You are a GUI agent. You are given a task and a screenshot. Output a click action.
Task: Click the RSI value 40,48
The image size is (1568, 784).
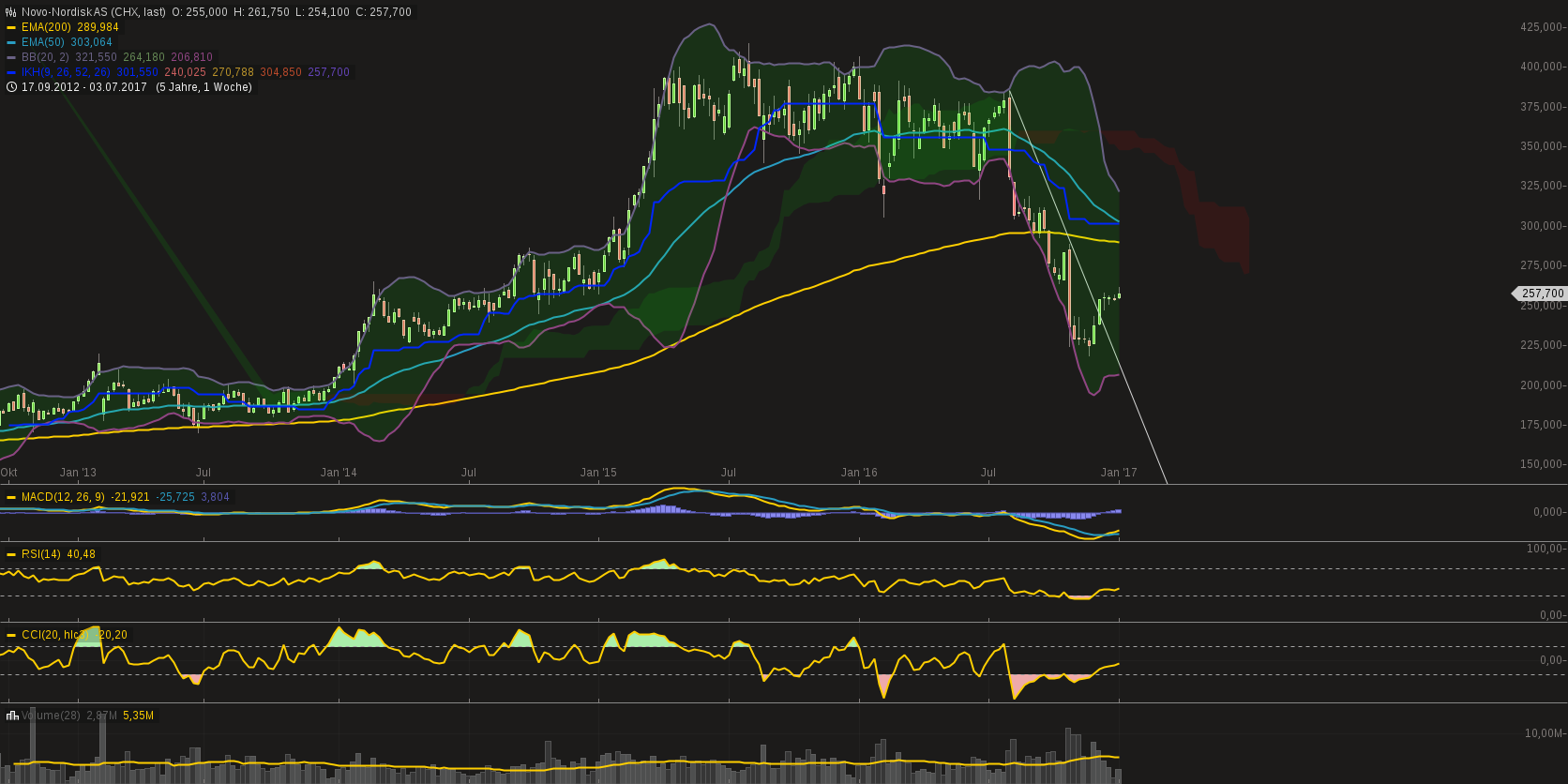82,554
